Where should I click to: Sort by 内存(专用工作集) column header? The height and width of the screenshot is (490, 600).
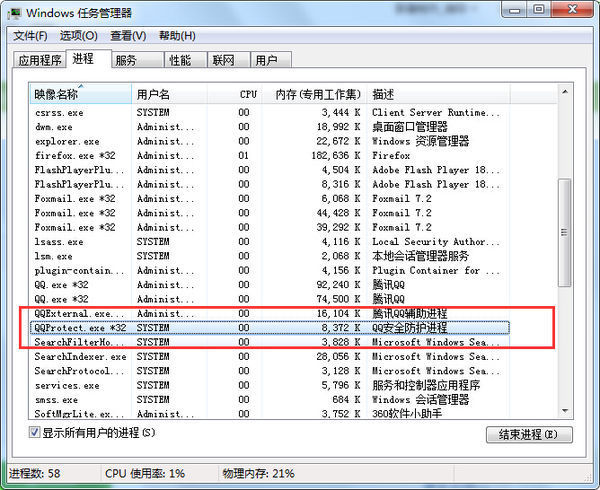pyautogui.click(x=314, y=94)
